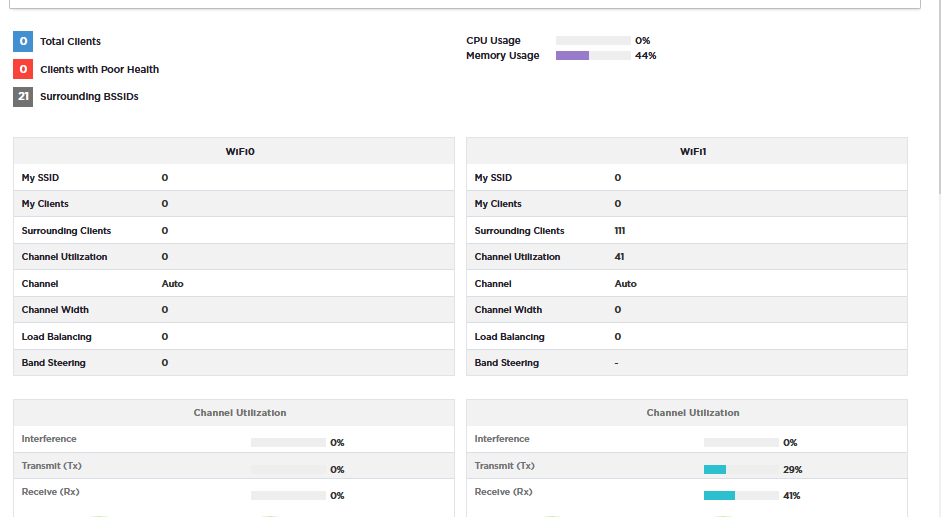Click the My SSID row in WIFI1
Image resolution: width=941 pixels, height=517 pixels.
tap(687, 178)
